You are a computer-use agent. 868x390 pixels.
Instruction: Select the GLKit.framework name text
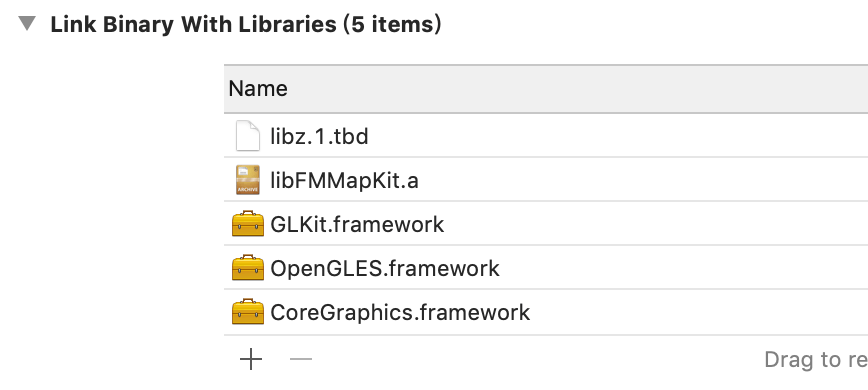[x=357, y=225]
